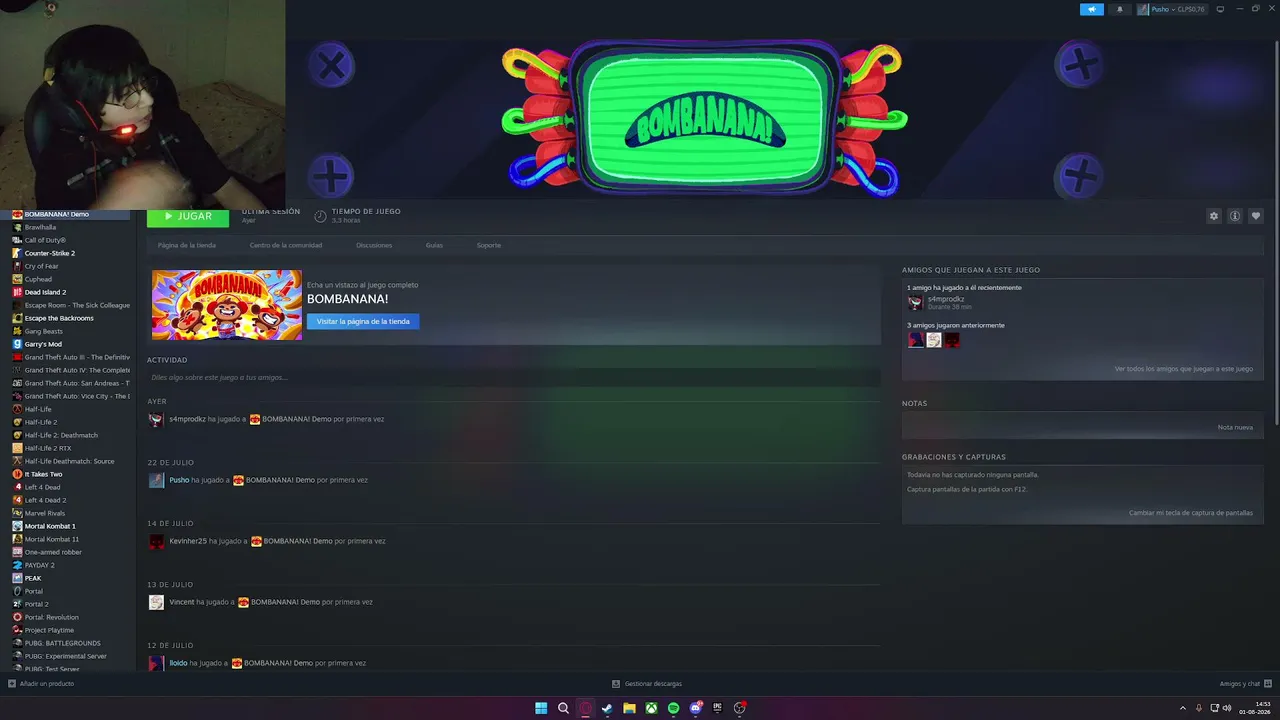The width and height of the screenshot is (1280, 720).
Task: Select BOMBANANA! Demo in the library list
Action: 66,214
